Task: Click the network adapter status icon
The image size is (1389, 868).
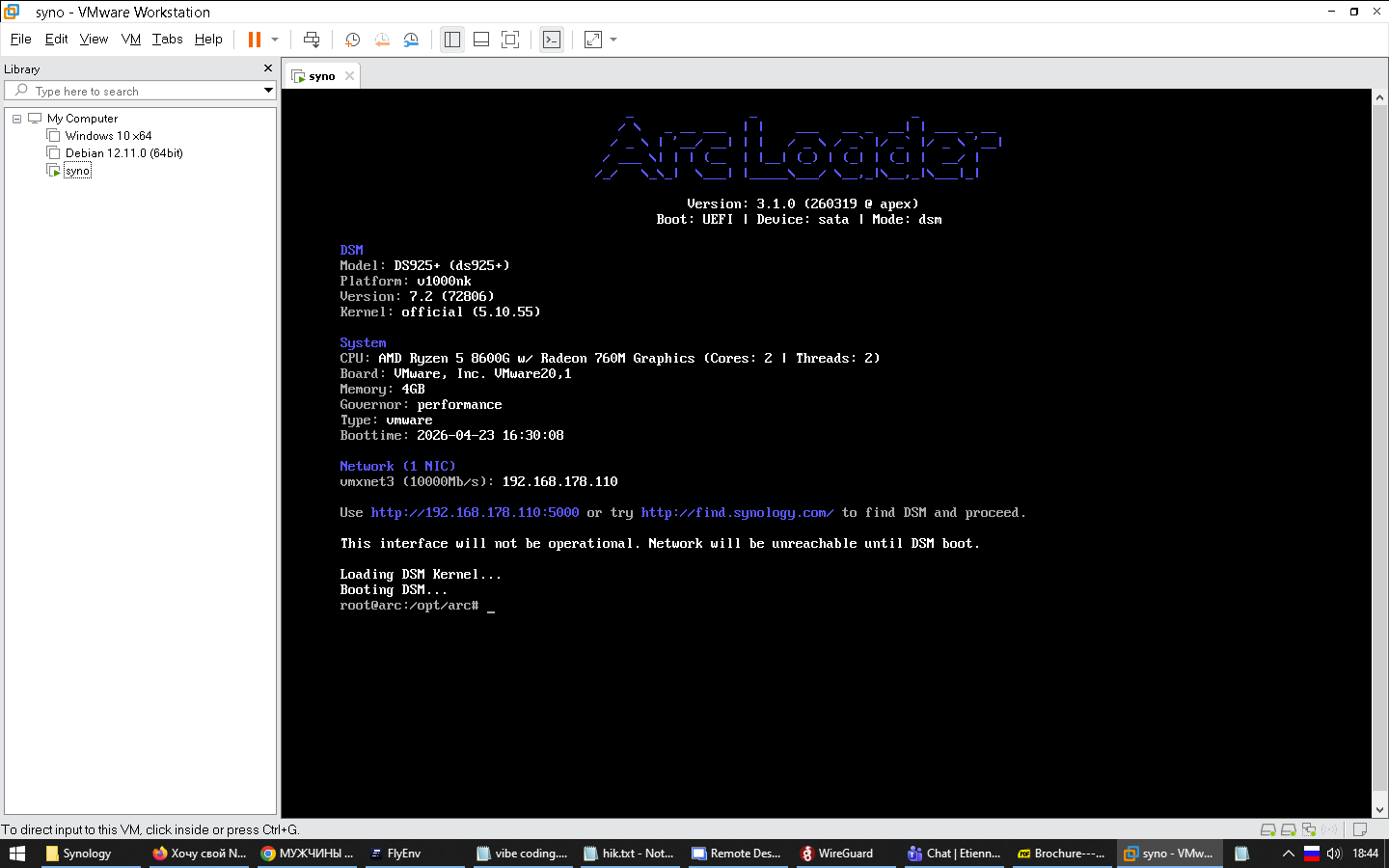Action: (1309, 829)
